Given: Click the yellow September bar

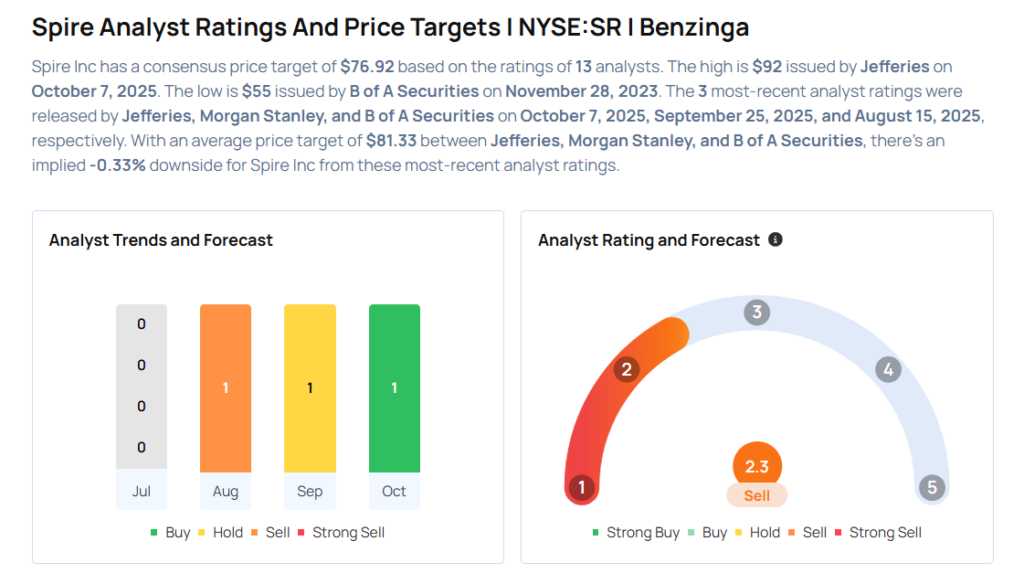Looking at the screenshot, I should (310, 388).
